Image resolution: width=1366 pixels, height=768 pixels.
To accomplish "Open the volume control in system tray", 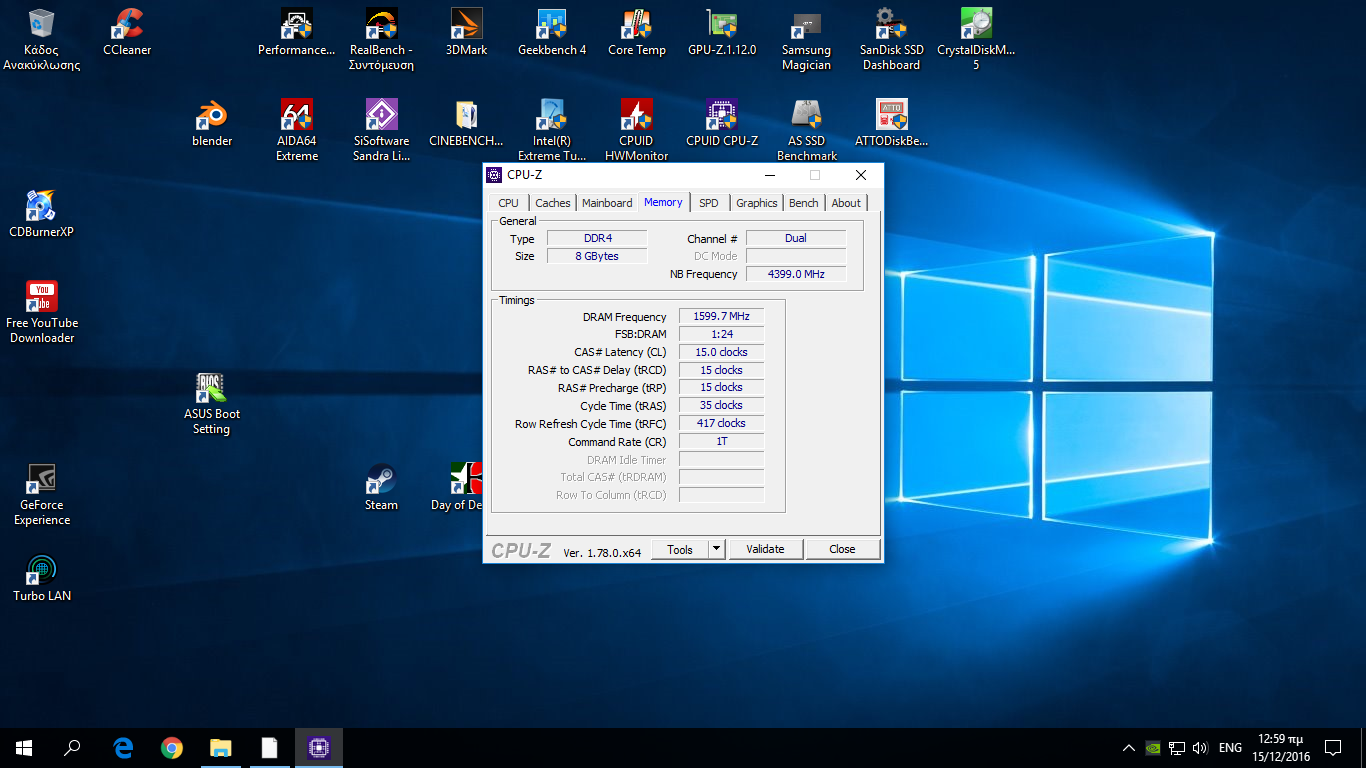I will click(1200, 748).
